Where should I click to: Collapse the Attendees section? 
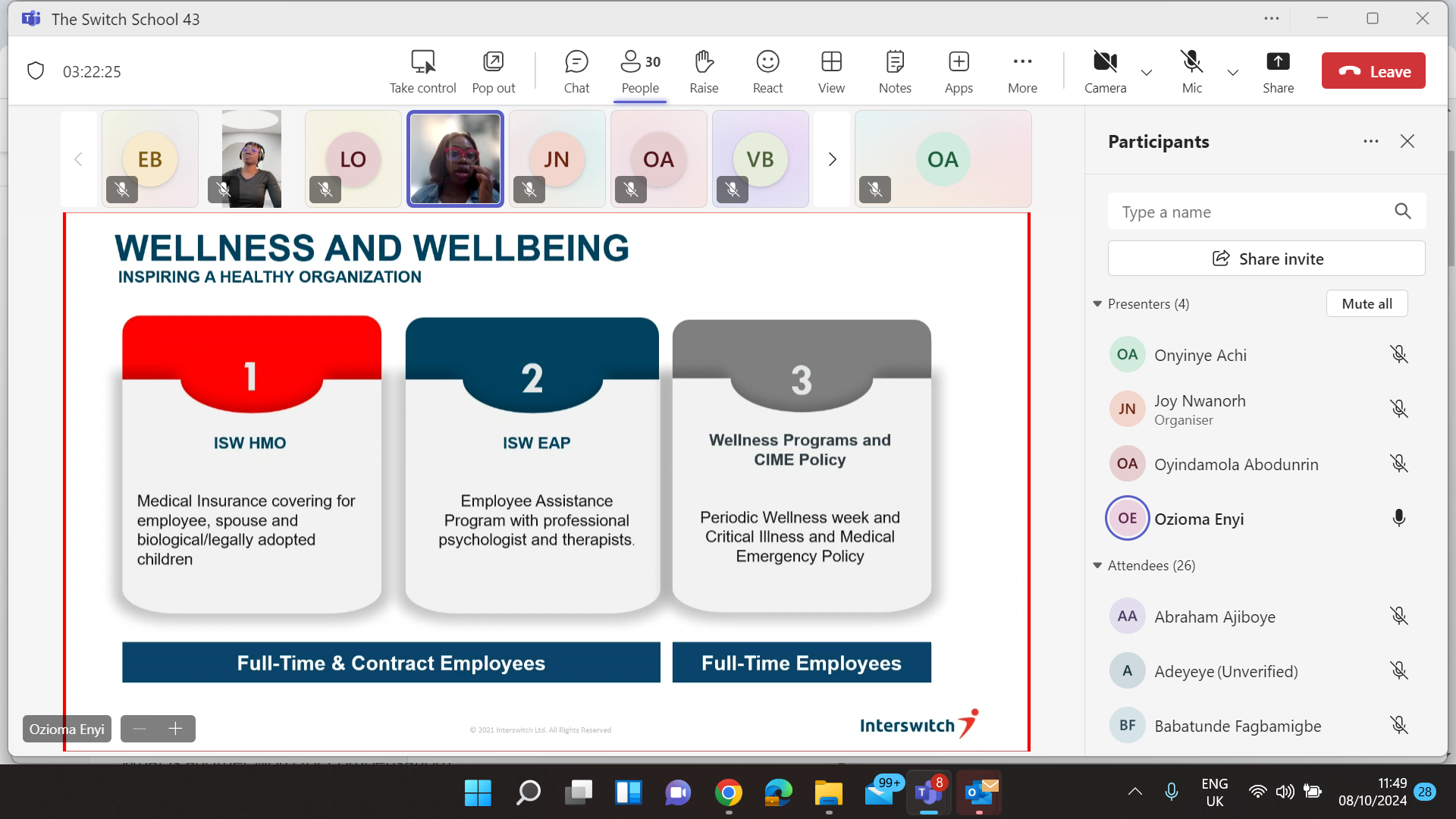[x=1097, y=566]
